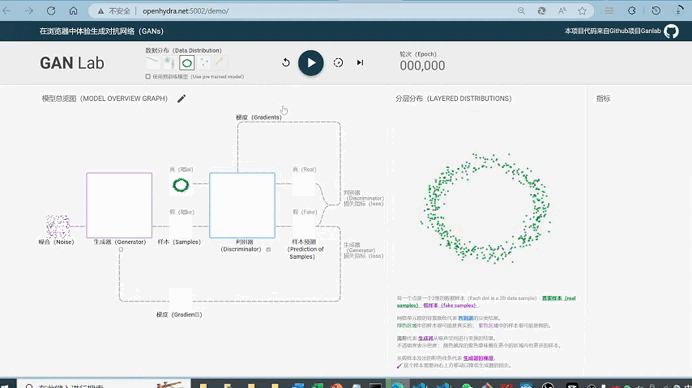The height and width of the screenshot is (388, 692).
Task: Open the draw-your-own distribution pencil thumbnail
Action: (220, 63)
